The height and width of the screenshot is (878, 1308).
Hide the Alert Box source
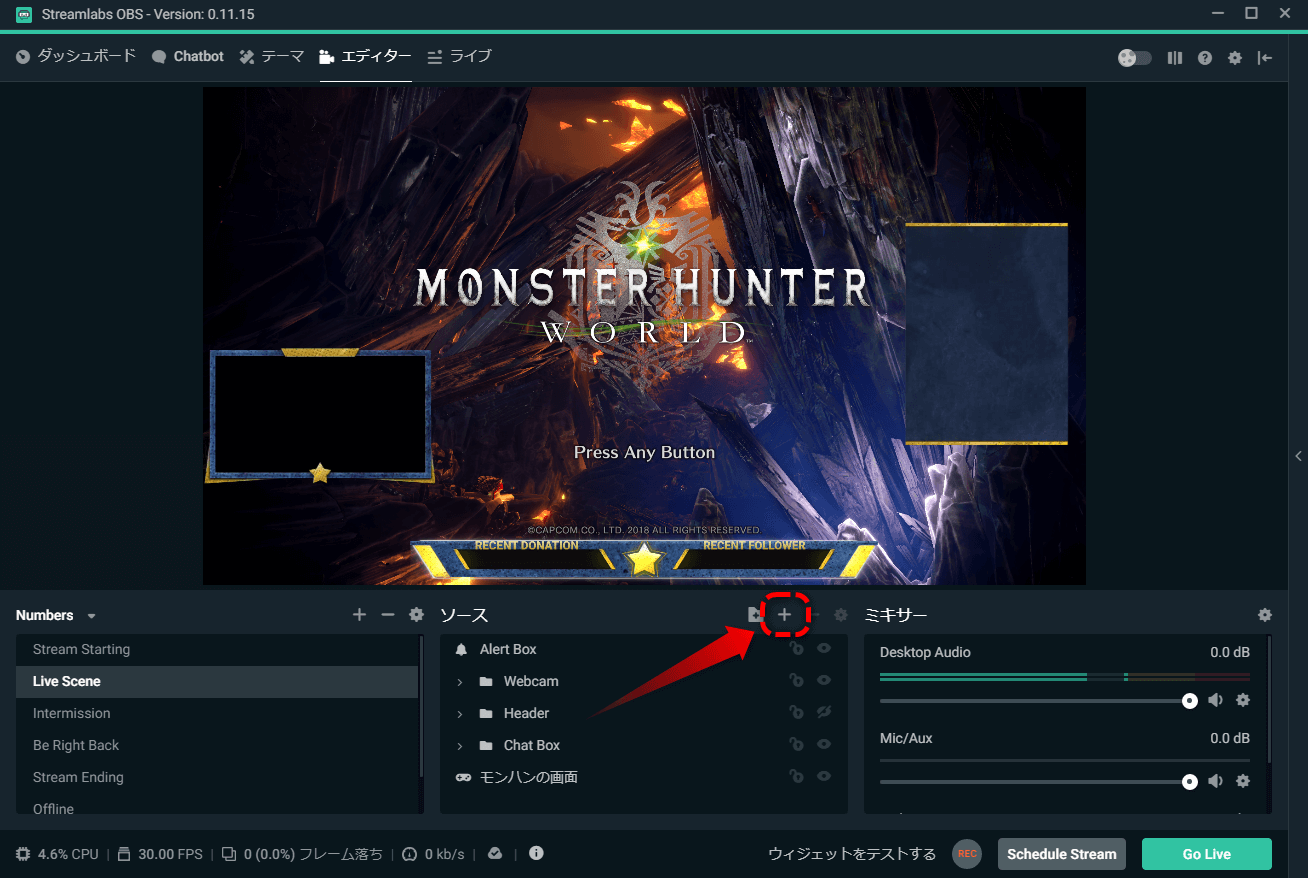[824, 649]
